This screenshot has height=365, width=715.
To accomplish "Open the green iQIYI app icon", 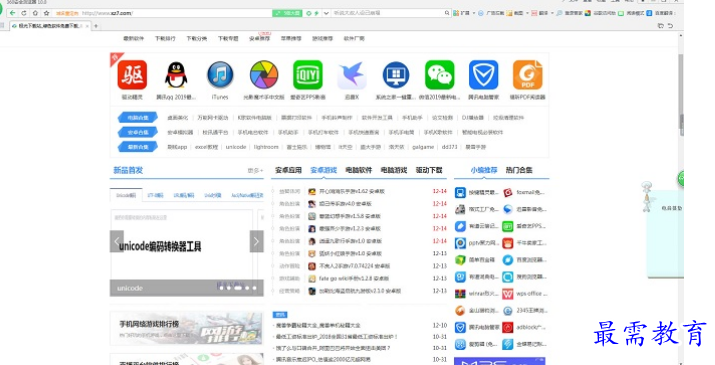I will tap(308, 75).
